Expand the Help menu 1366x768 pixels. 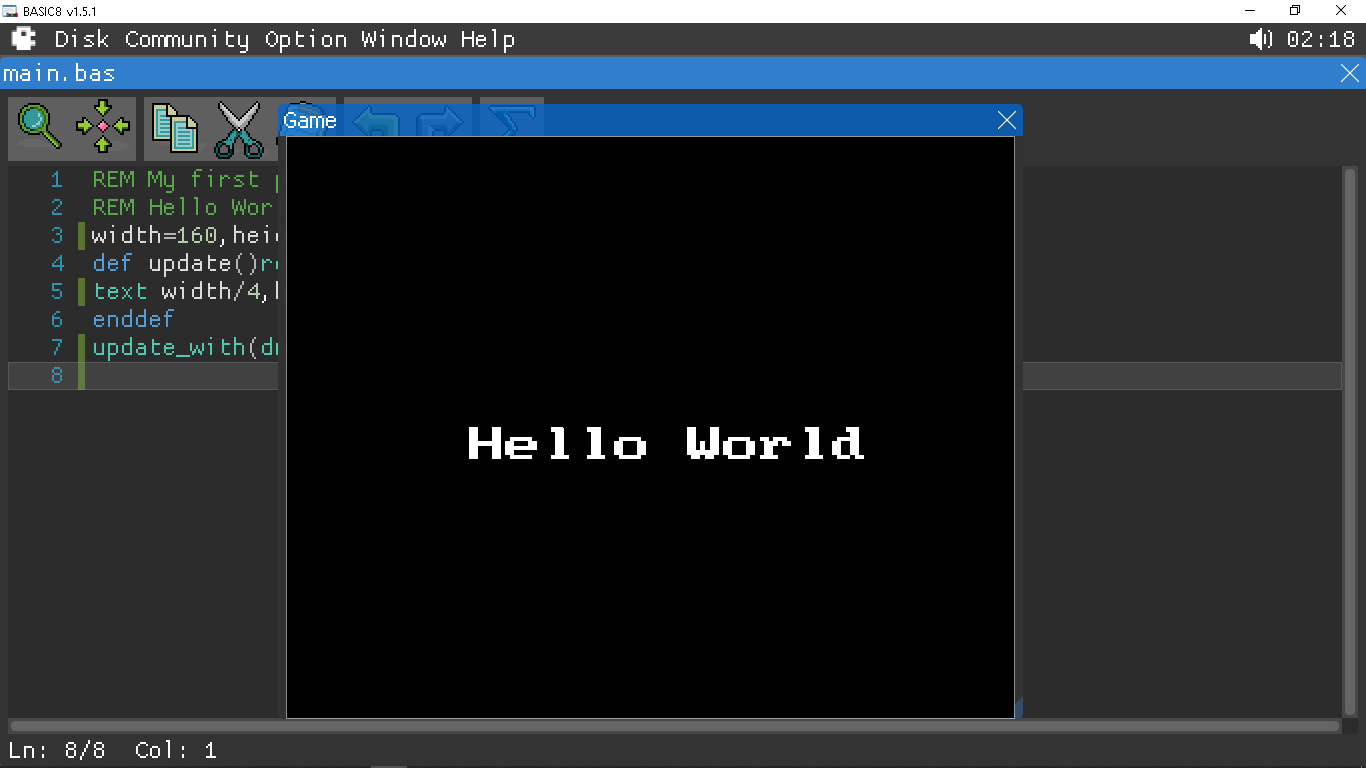pos(487,40)
